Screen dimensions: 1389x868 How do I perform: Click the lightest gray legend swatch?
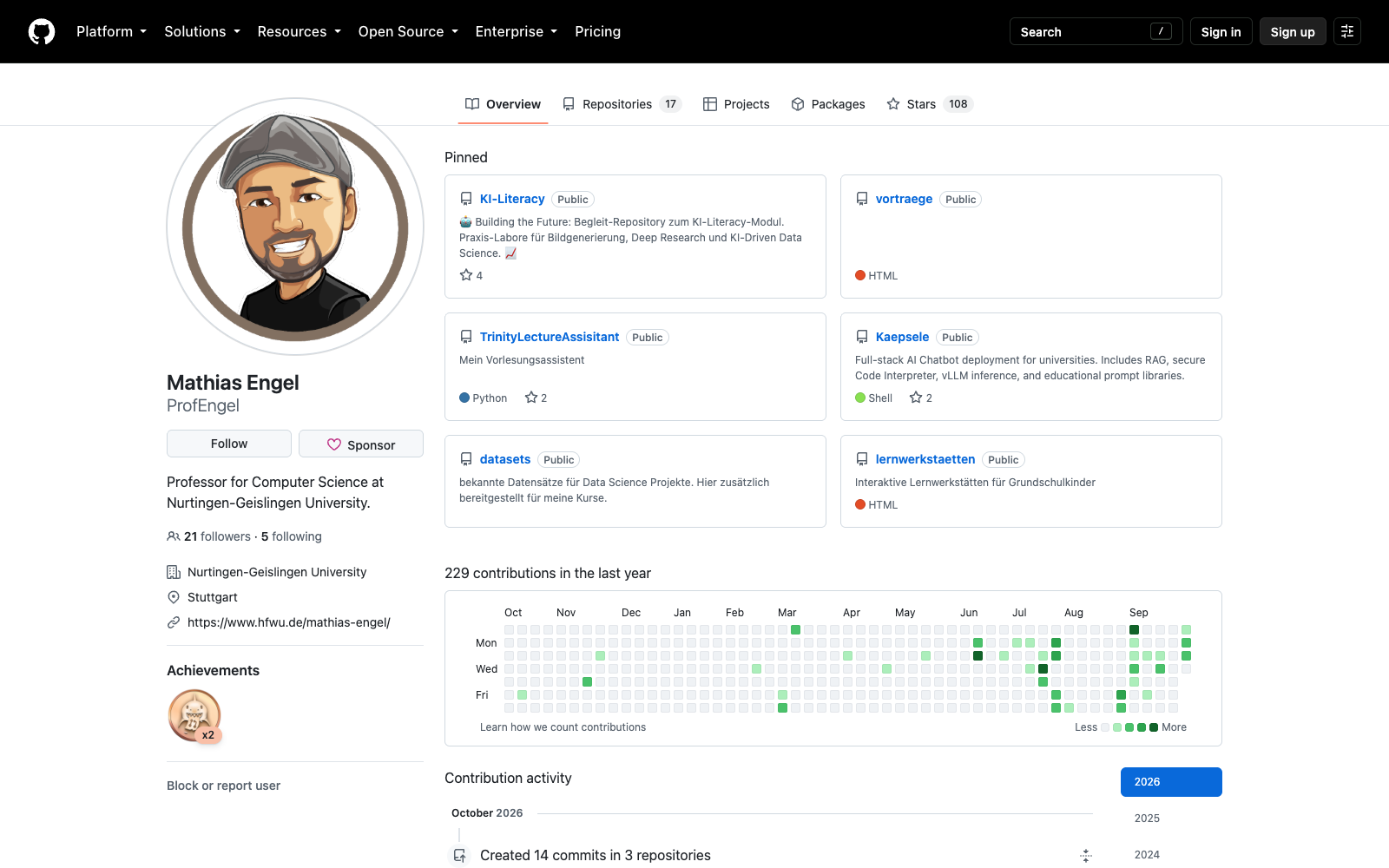[x=1105, y=727]
